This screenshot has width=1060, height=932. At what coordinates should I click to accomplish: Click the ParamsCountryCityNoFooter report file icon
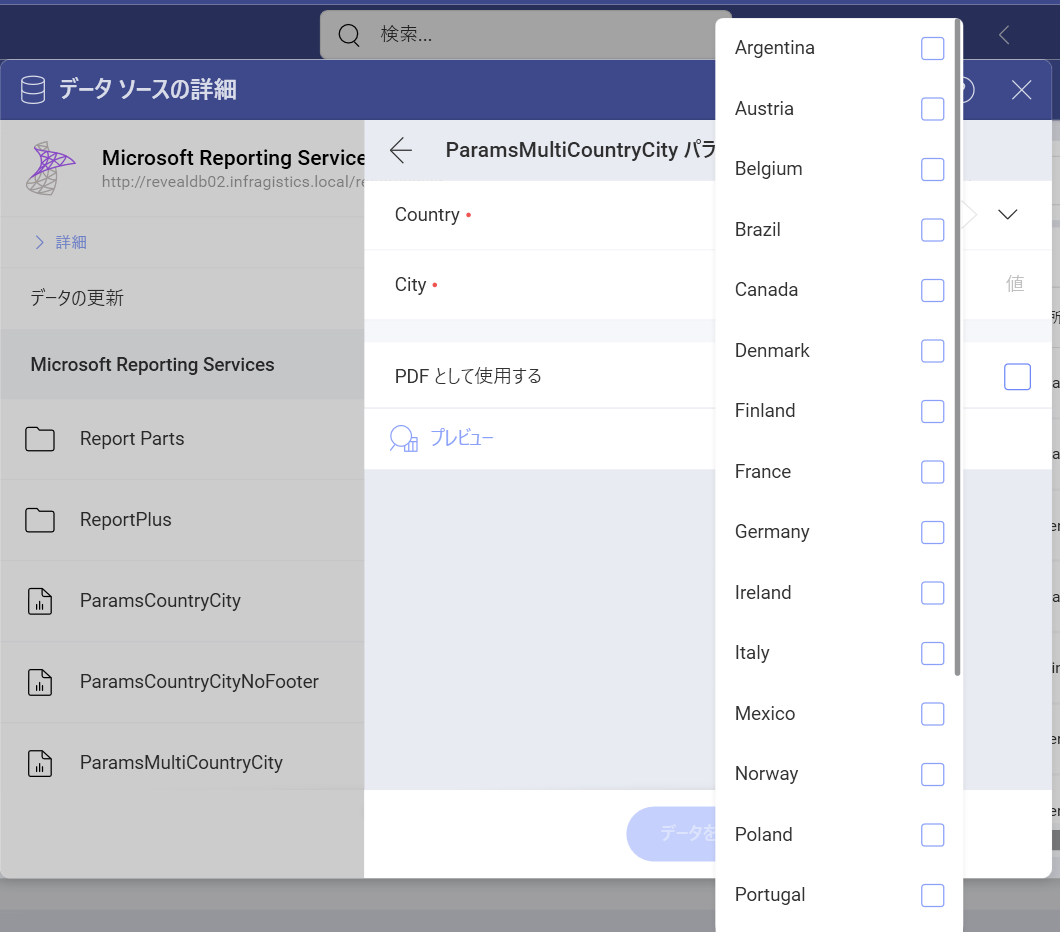pos(40,682)
